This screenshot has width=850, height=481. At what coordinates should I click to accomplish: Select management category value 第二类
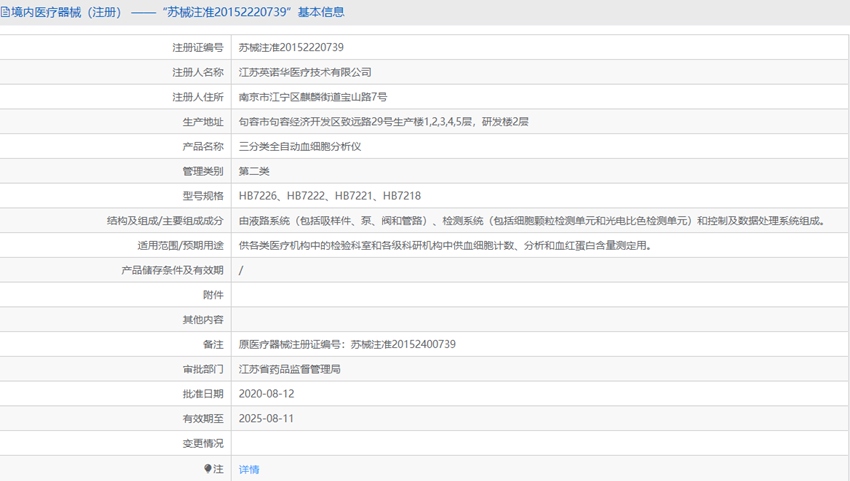click(x=254, y=171)
